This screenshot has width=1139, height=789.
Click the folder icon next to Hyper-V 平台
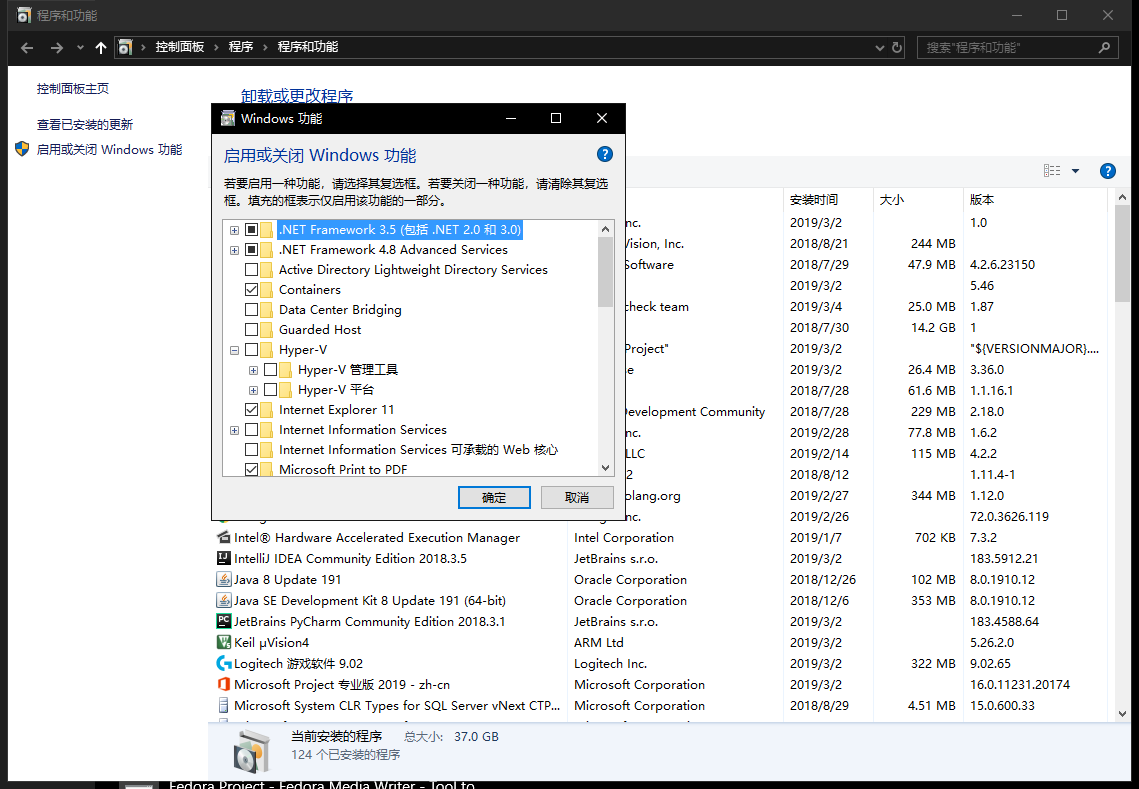(285, 390)
